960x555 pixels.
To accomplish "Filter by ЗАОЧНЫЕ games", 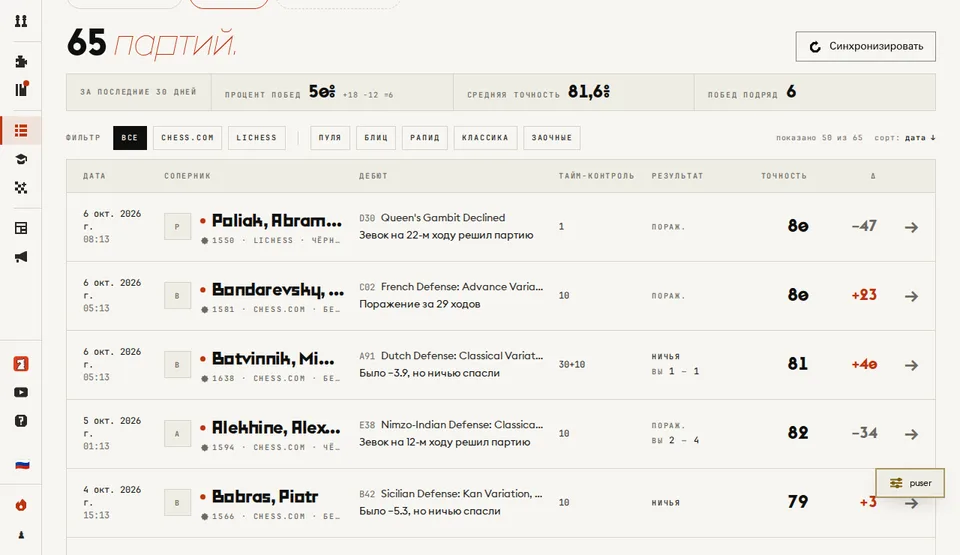I will point(552,138).
